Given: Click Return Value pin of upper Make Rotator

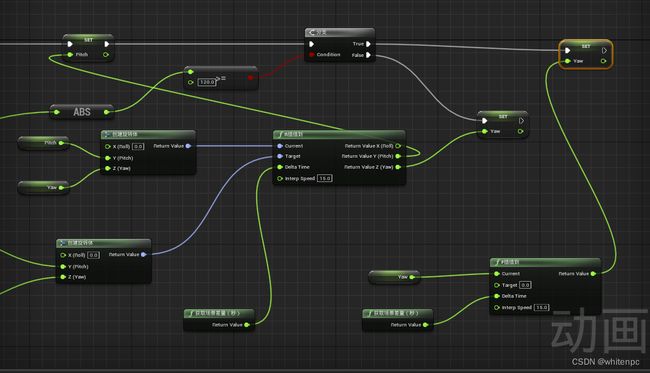Looking at the screenshot, I should coord(188,146).
